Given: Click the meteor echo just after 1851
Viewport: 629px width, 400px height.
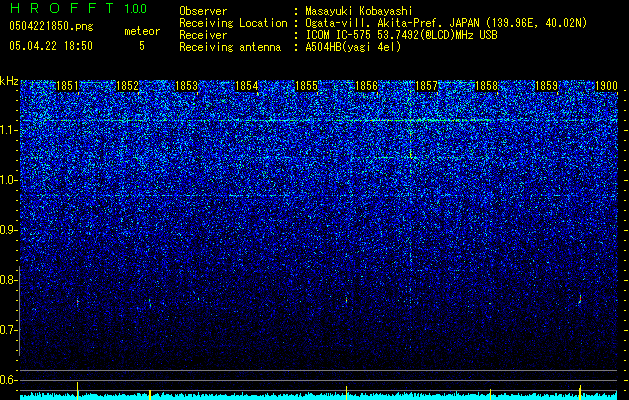Looking at the screenshot, I should point(77,302).
